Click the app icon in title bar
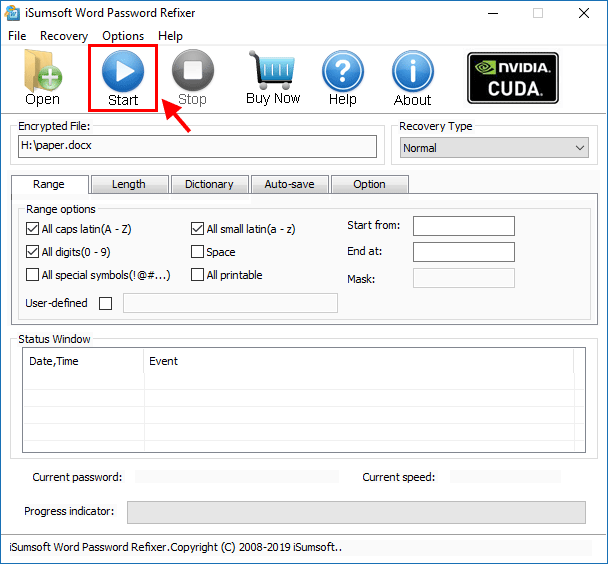 [12, 13]
